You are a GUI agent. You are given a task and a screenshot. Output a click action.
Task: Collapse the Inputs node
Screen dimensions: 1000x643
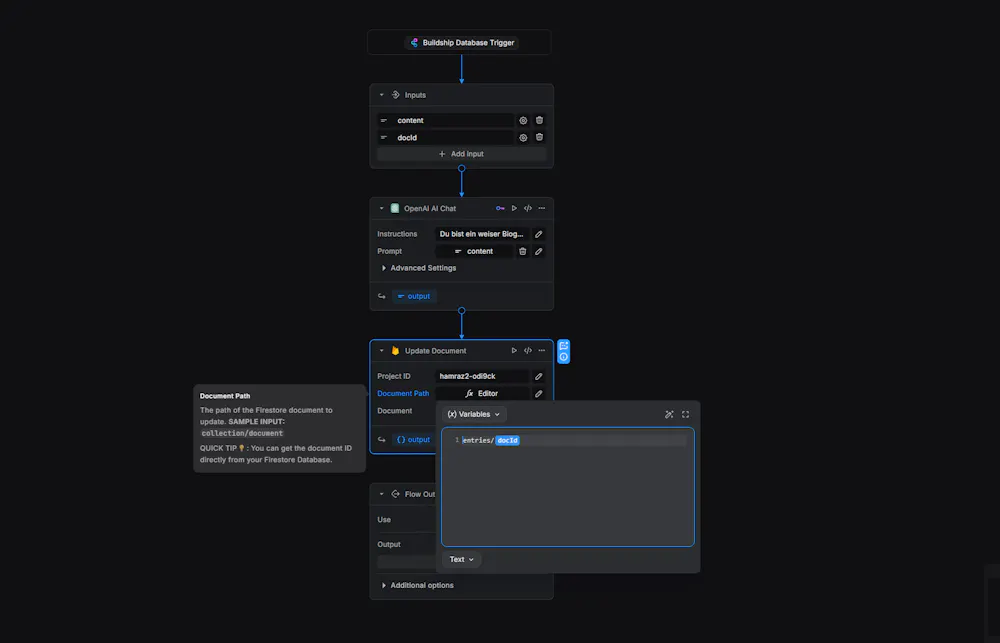(x=381, y=95)
